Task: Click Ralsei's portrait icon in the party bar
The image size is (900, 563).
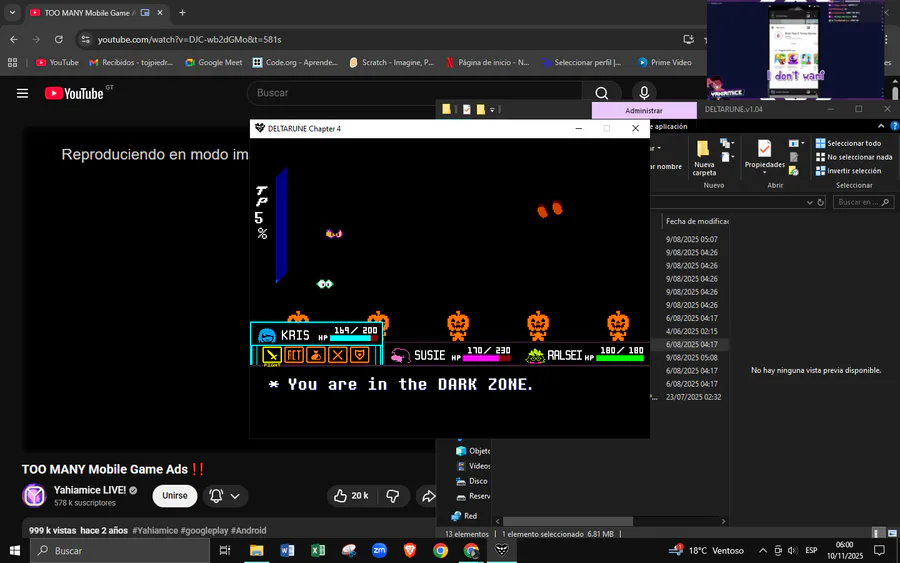Action: pos(536,356)
